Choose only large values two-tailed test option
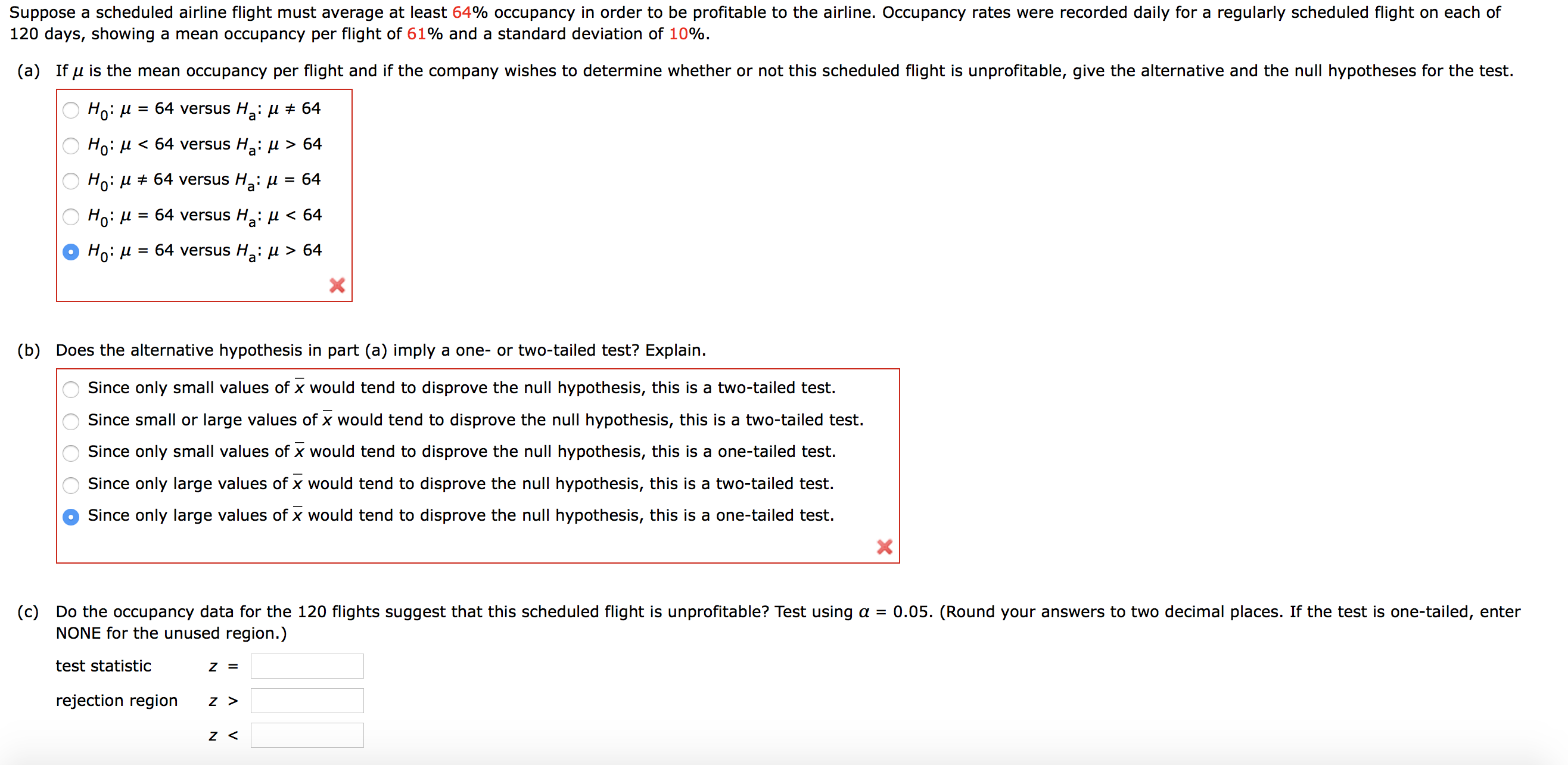This screenshot has height=765, width=1568. 71,485
